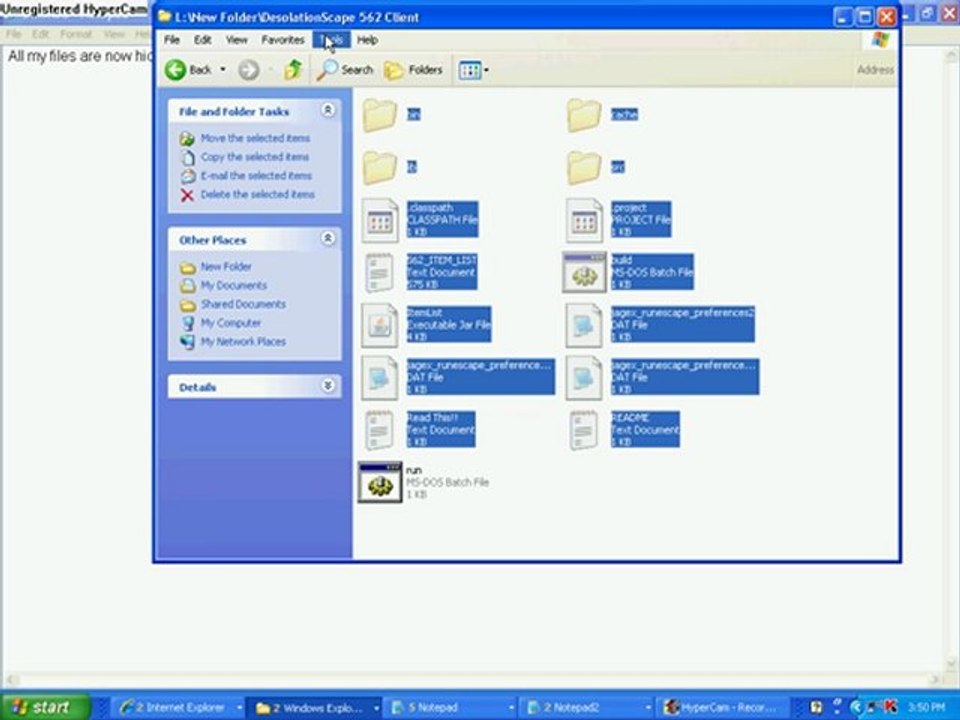Toggle the Folders pane
Image resolution: width=960 pixels, height=720 pixels.
(413, 70)
